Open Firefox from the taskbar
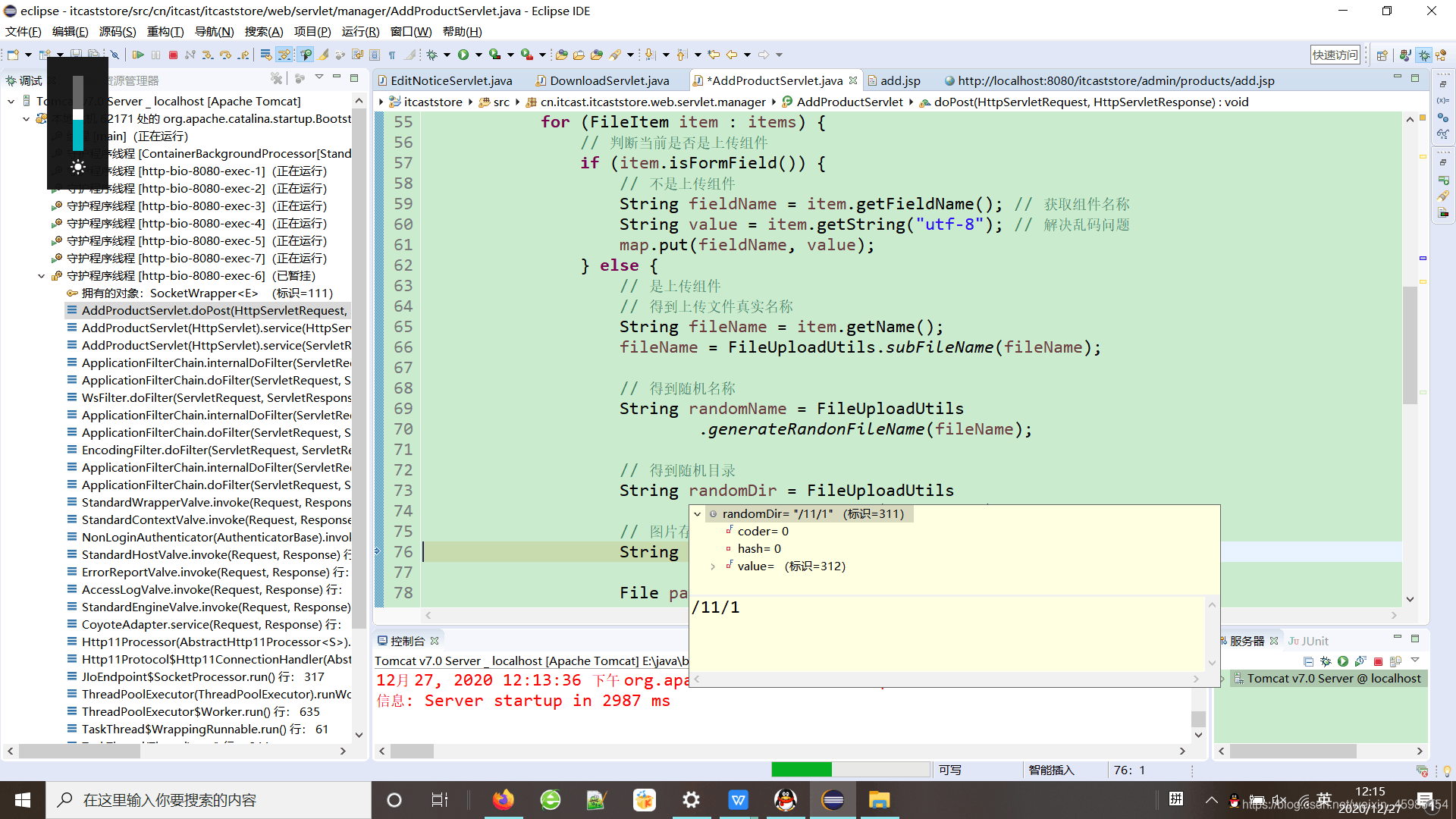This screenshot has width=1456, height=819. (x=503, y=800)
